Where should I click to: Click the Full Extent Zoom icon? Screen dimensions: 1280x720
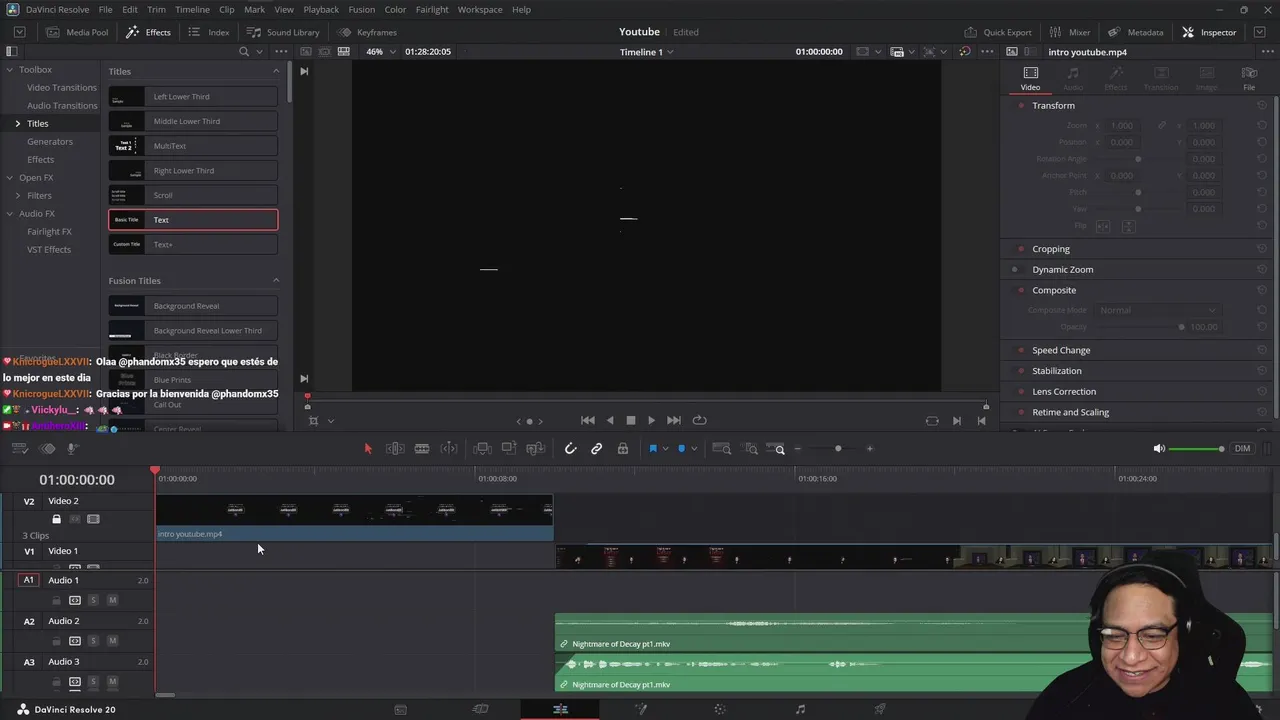[x=721, y=449]
